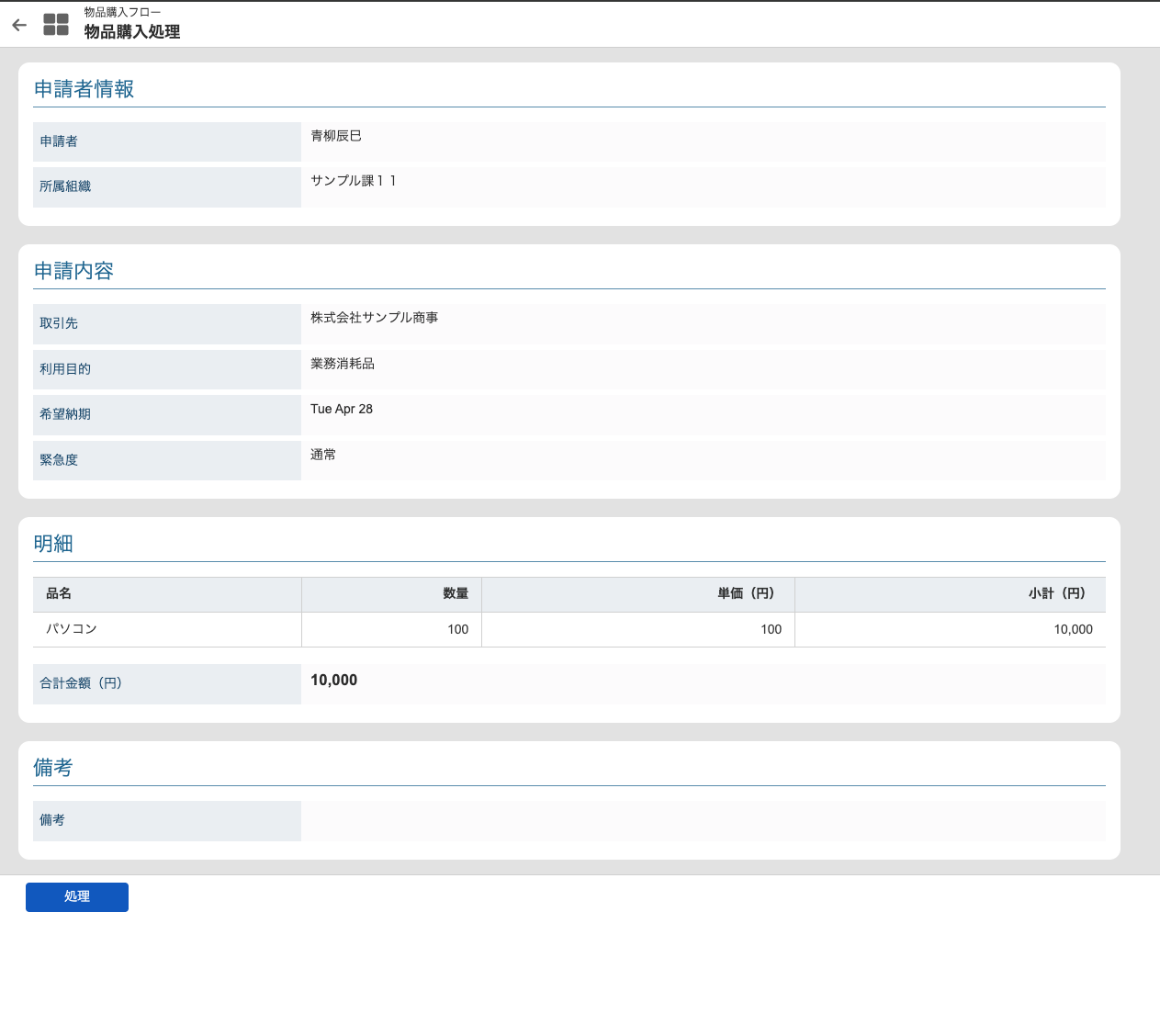Click the 明細 section heading
Viewport: 1160px width, 1036px height.
point(53,544)
